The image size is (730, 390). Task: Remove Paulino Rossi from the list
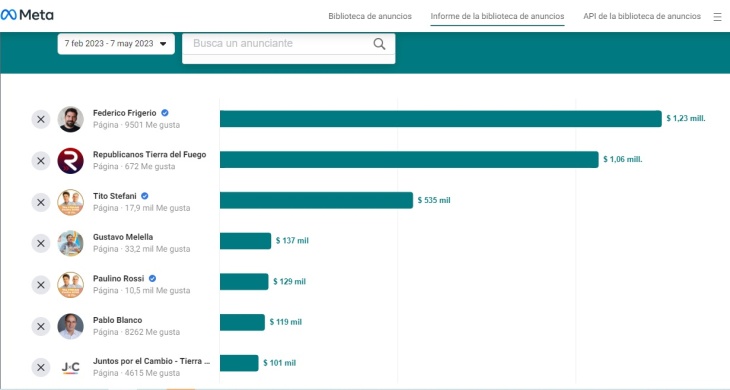41,285
